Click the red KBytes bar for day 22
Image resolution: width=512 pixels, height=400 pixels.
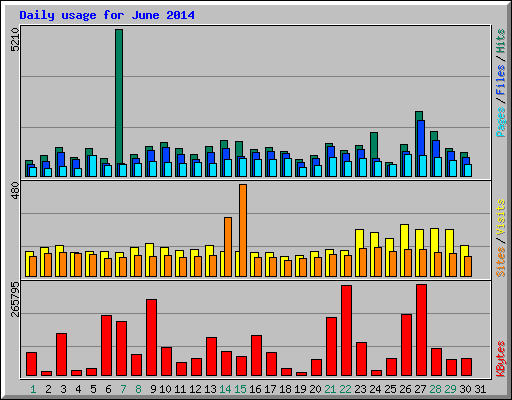coord(346,331)
